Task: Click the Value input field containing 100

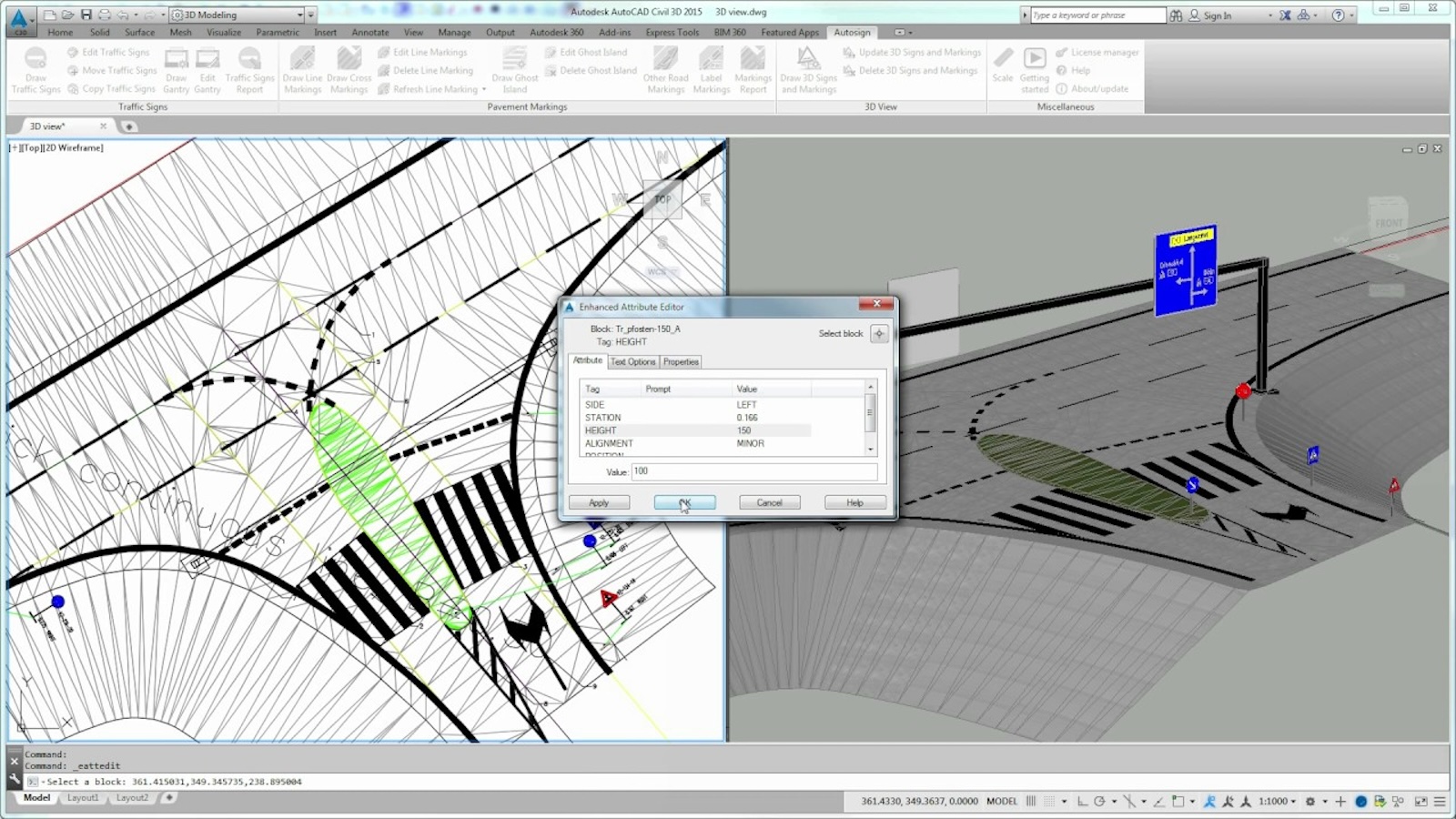Action: point(753,471)
